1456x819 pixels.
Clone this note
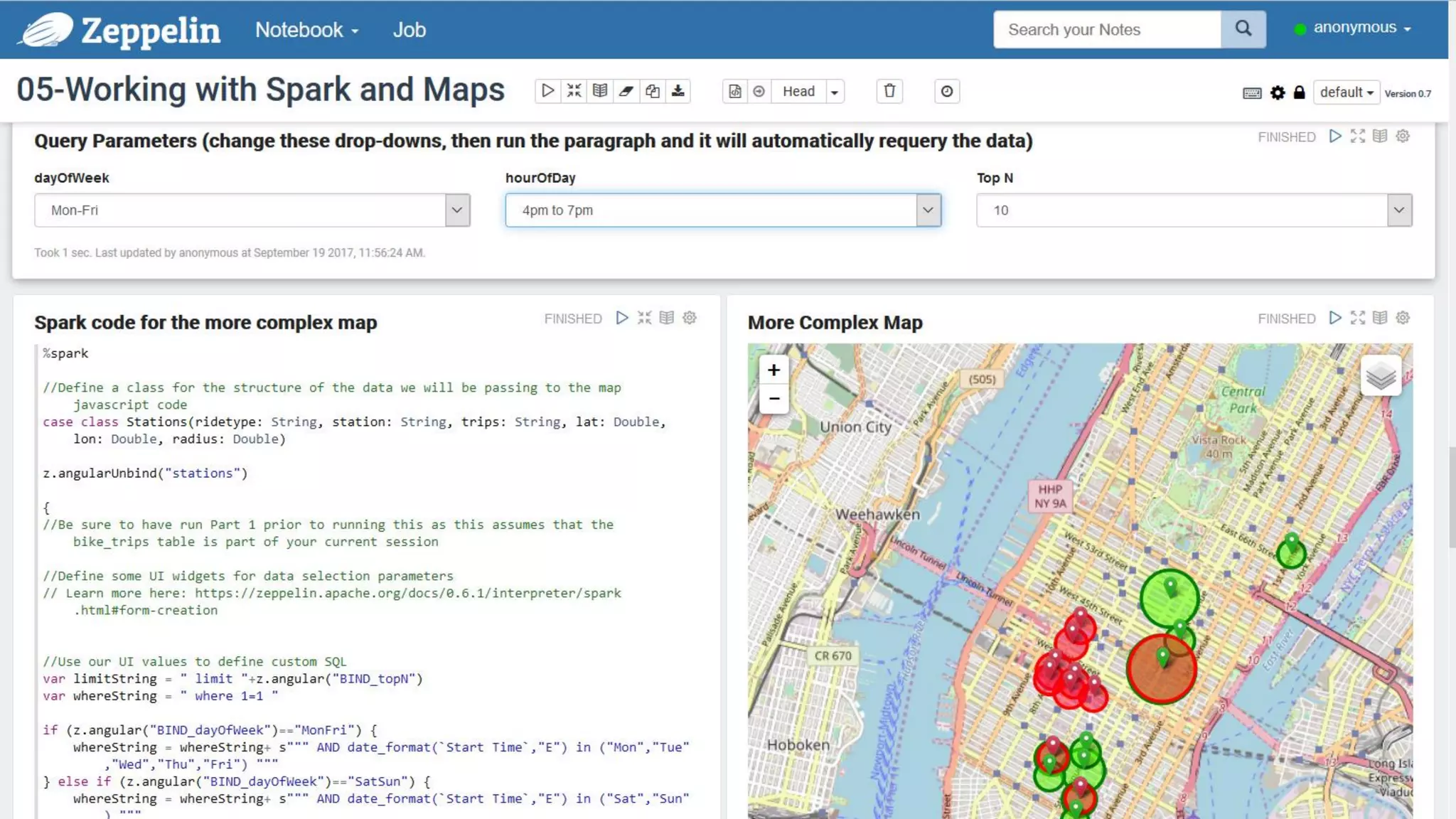[653, 91]
